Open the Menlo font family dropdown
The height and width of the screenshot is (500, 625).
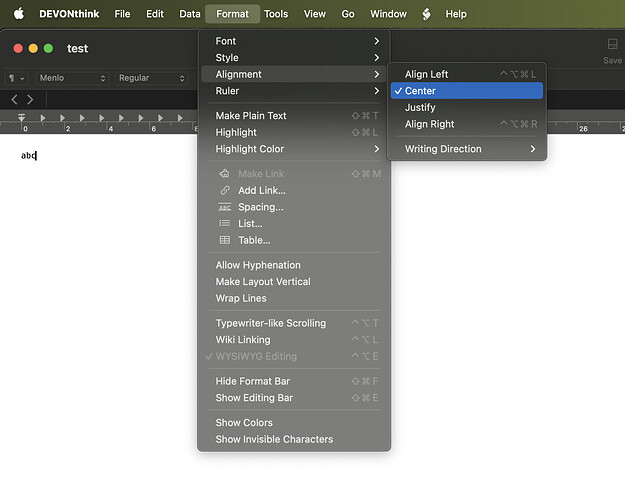(72, 78)
